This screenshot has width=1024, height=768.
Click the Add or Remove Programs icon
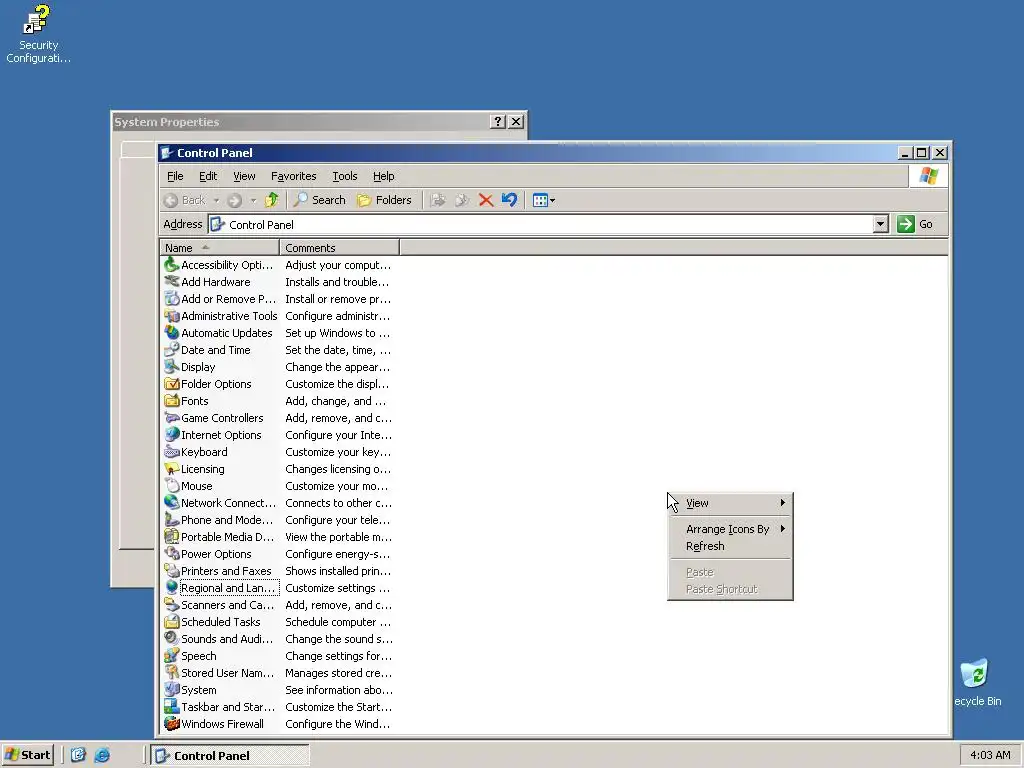coord(172,298)
